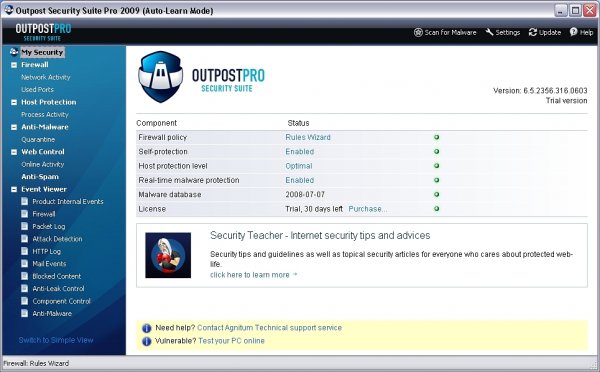This screenshot has height=372, width=600.
Task: Click the malware database date 2008-07-07
Action: (x=305, y=194)
